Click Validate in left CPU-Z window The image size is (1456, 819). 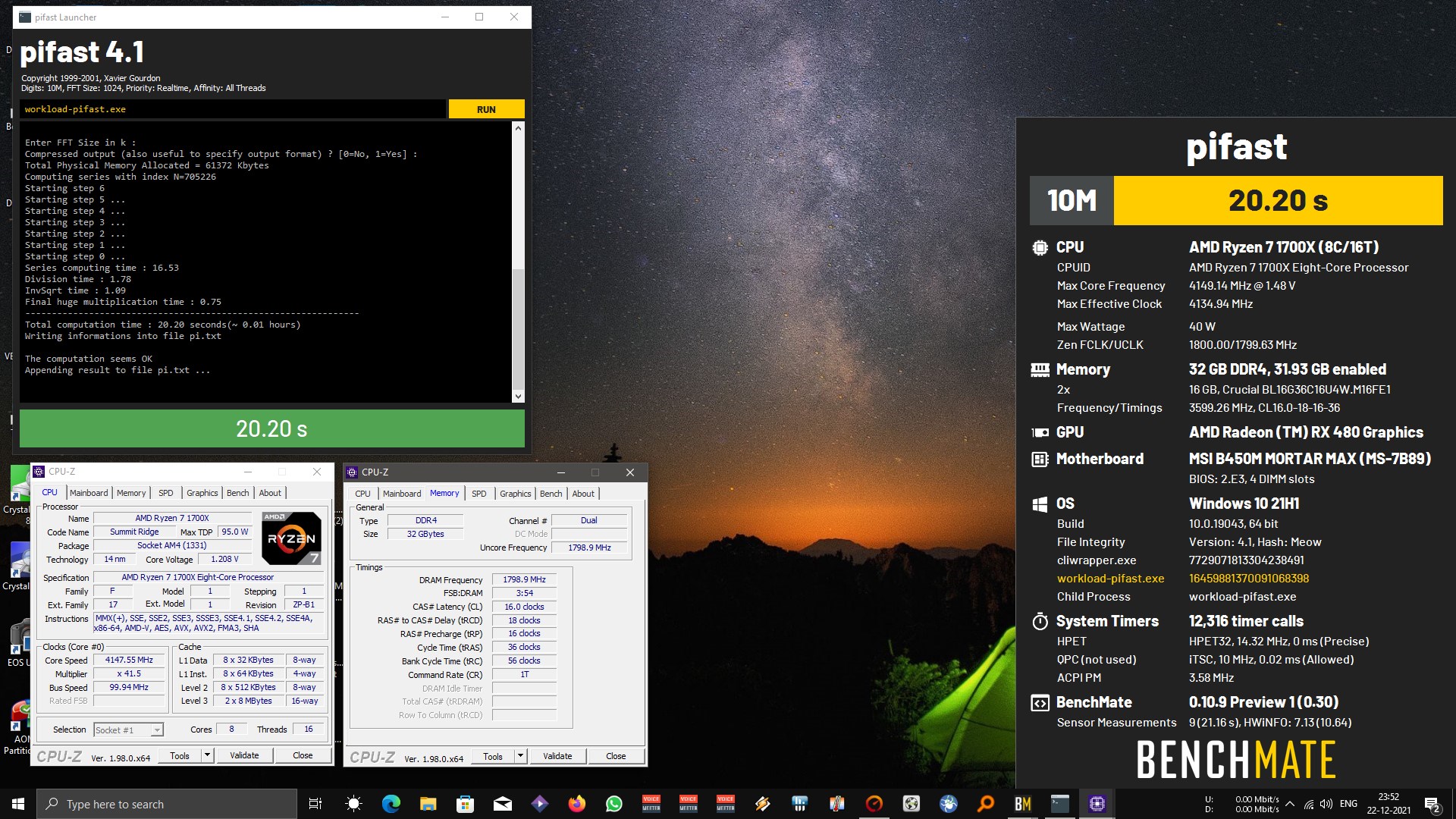tap(244, 755)
